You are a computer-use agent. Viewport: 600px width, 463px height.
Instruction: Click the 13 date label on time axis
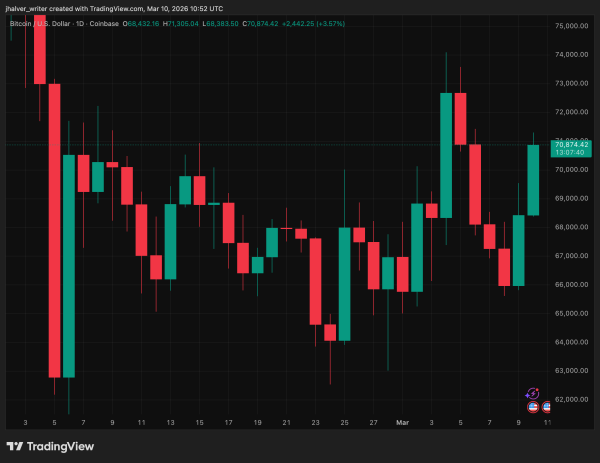click(170, 423)
